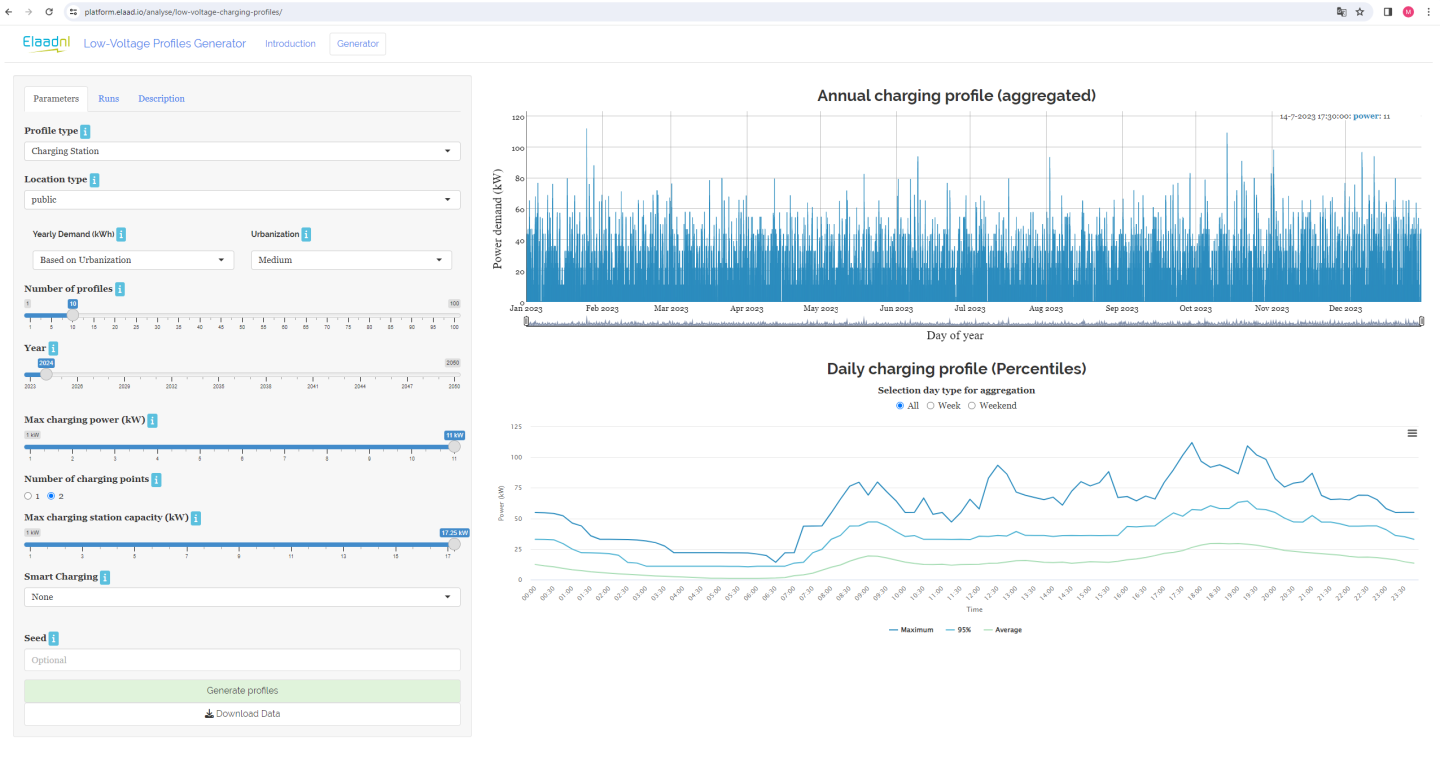This screenshot has width=1440, height=758.
Task: Open the Smart Charging dropdown
Action: click(x=242, y=597)
